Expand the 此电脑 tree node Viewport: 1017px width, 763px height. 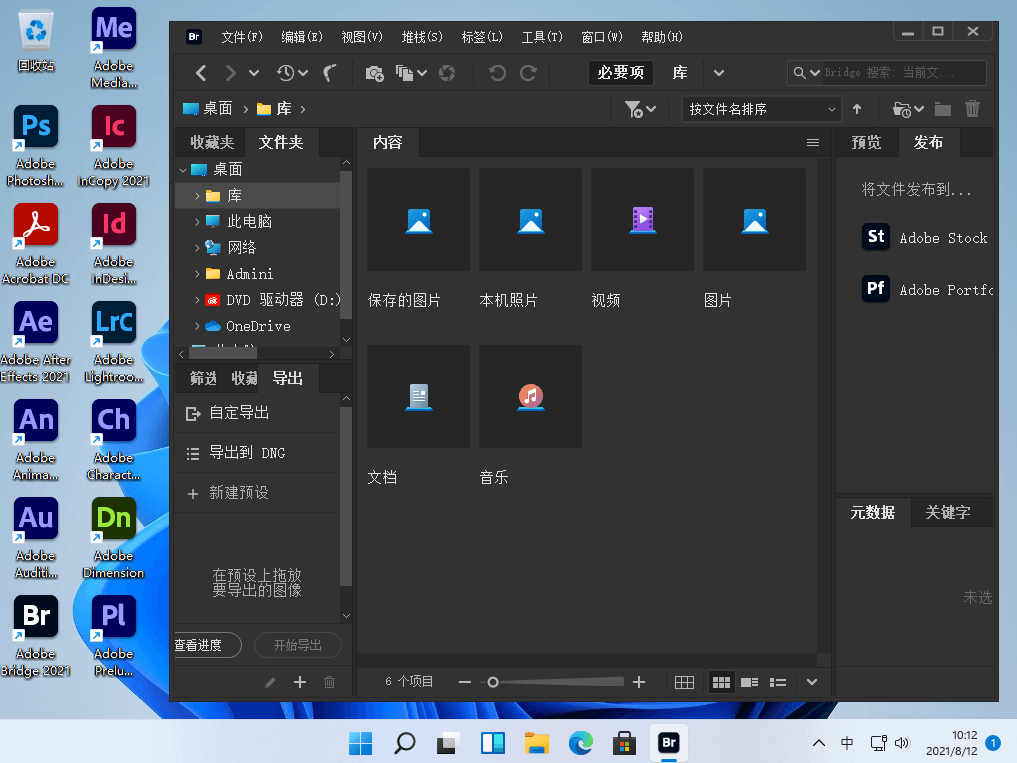[197, 222]
